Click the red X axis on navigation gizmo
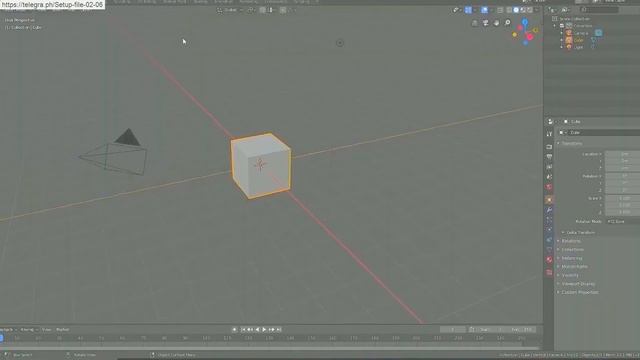This screenshot has width=640, height=360. (530, 37)
